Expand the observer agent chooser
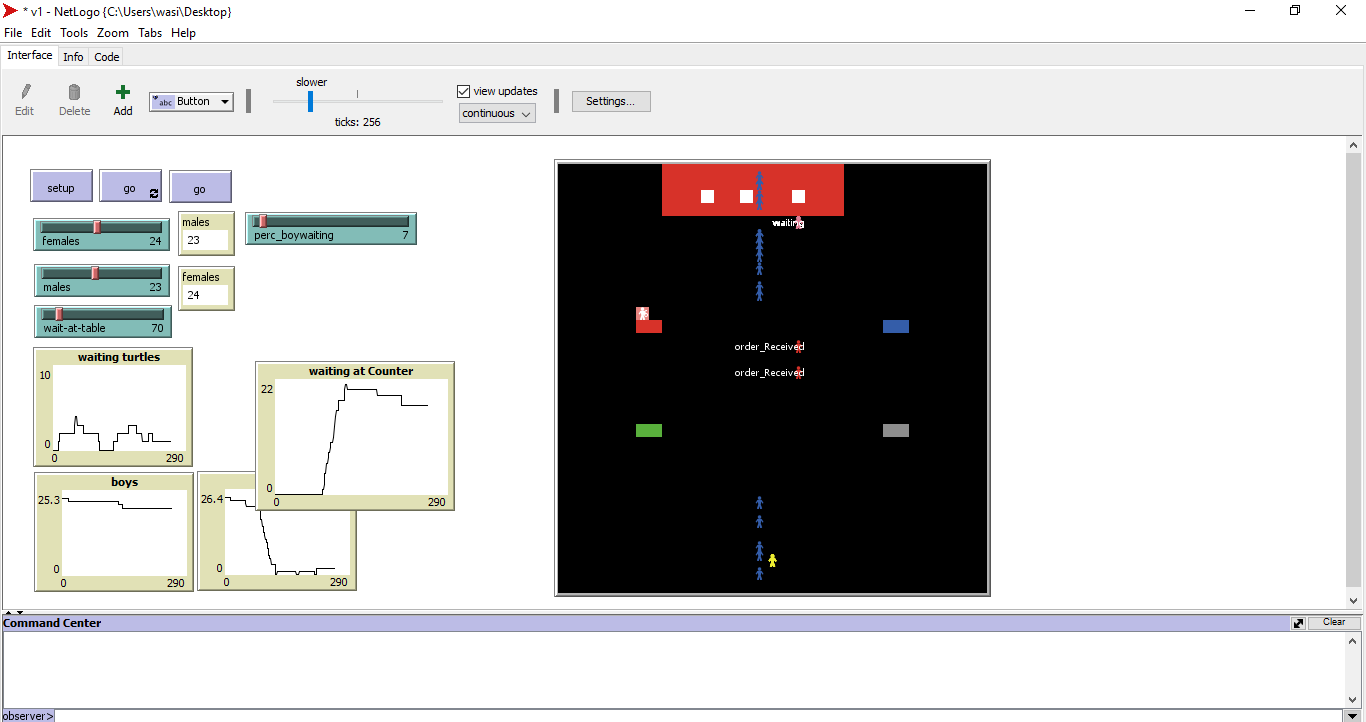This screenshot has width=1366, height=722. click(x=27, y=715)
